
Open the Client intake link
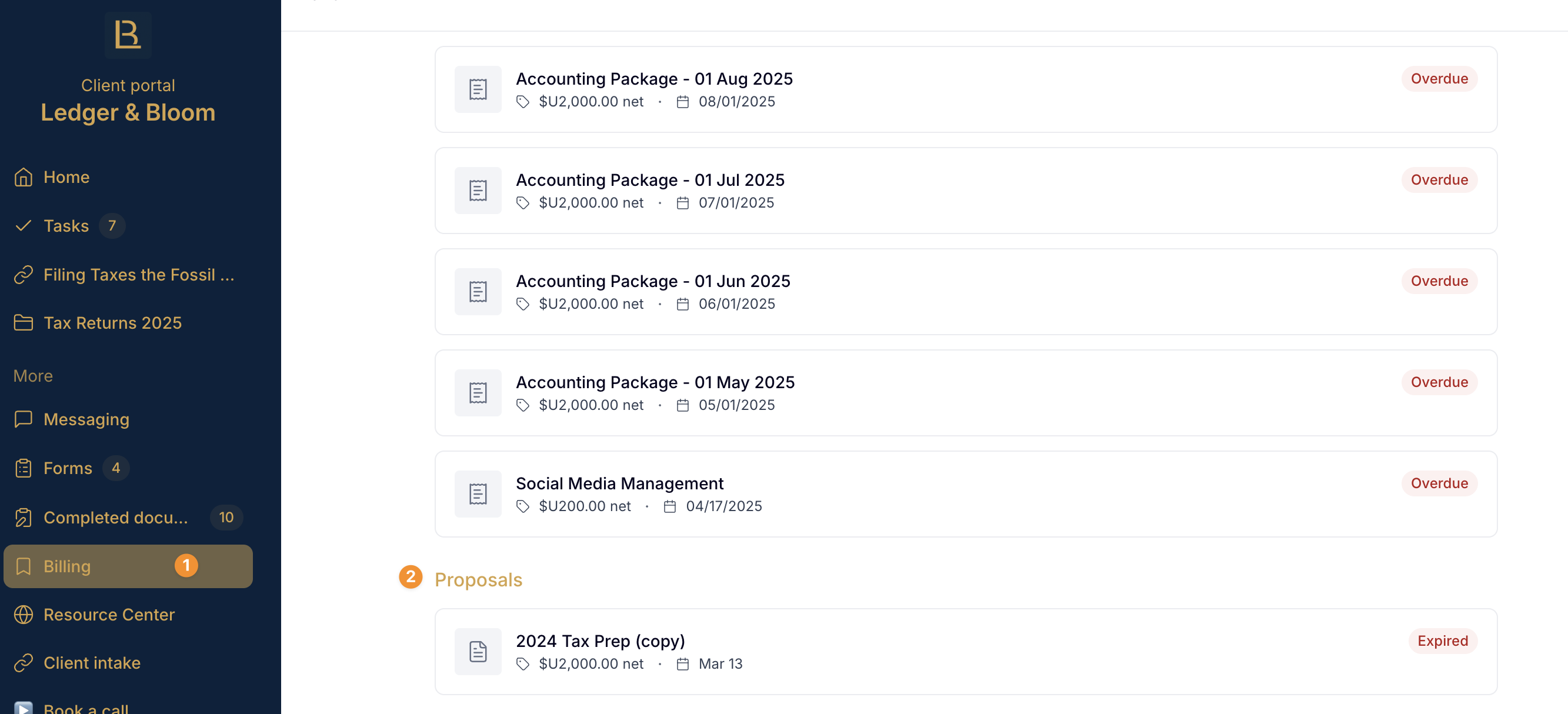pyautogui.click(x=128, y=663)
